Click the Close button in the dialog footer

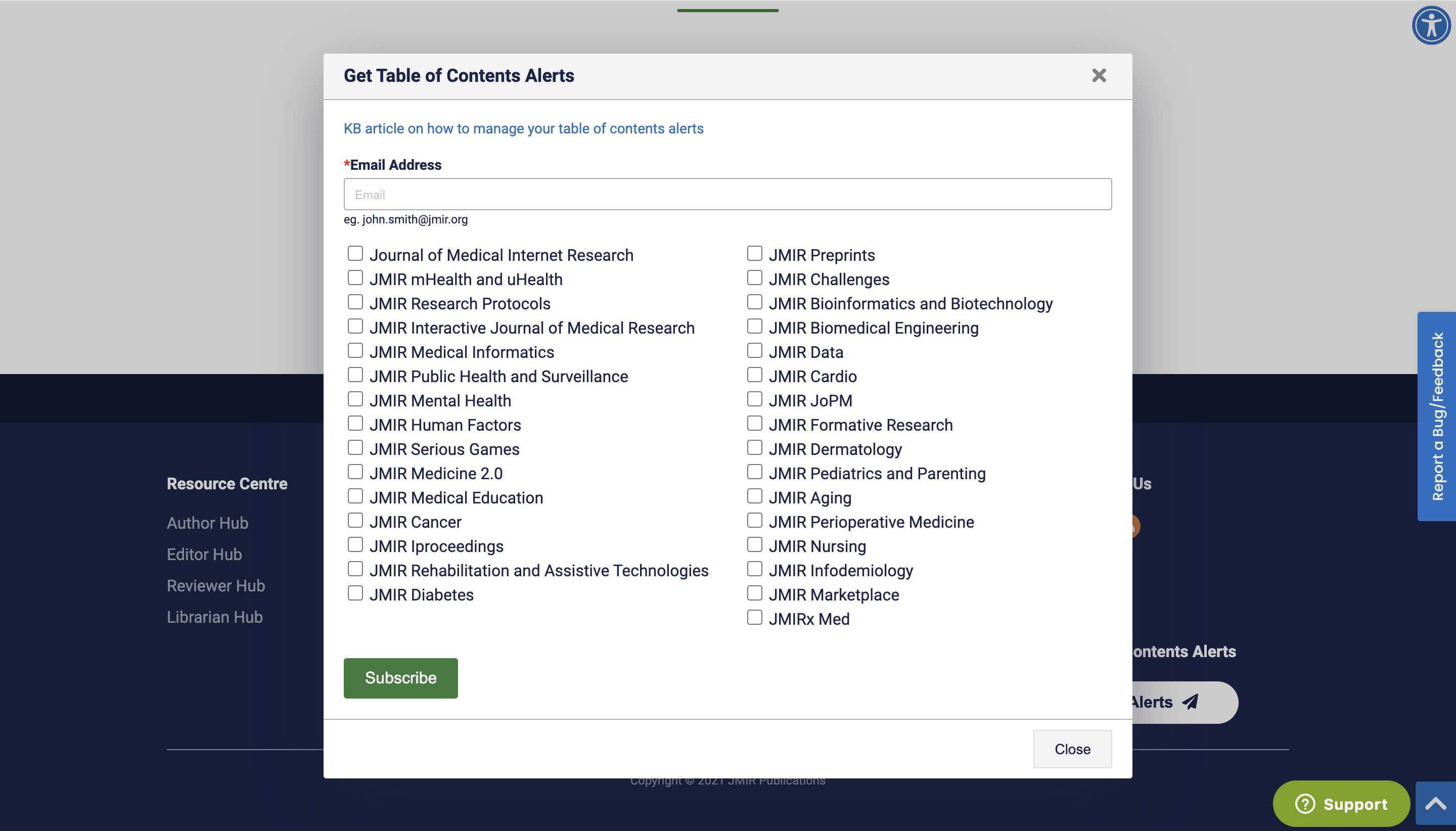1072,749
